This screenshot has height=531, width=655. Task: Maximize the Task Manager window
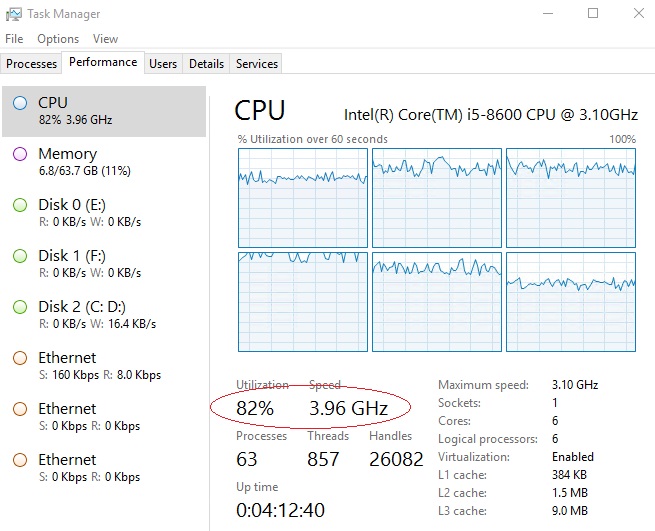pyautogui.click(x=593, y=13)
